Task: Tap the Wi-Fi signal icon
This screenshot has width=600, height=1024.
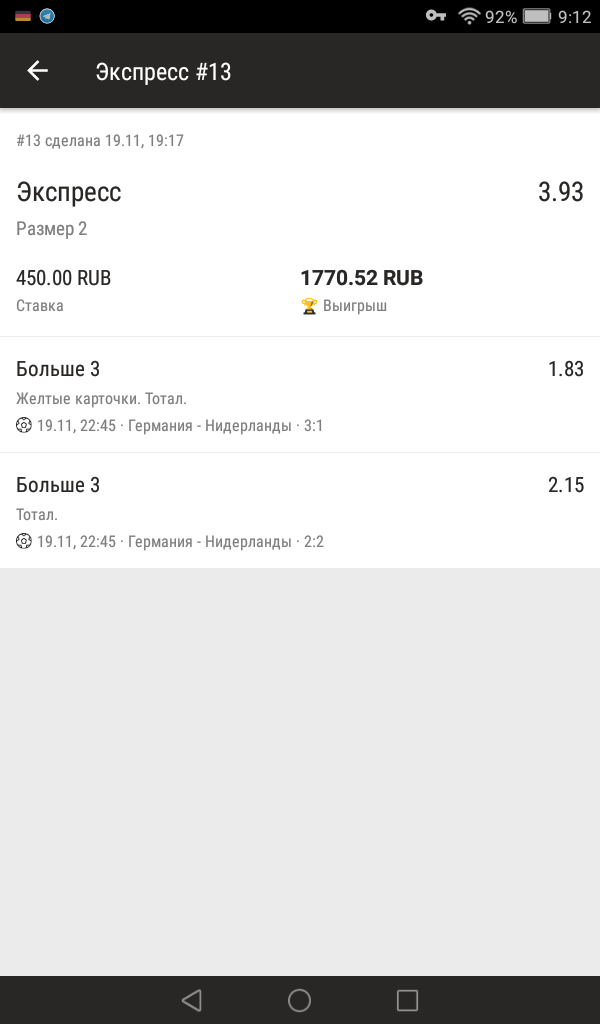Action: (x=468, y=16)
